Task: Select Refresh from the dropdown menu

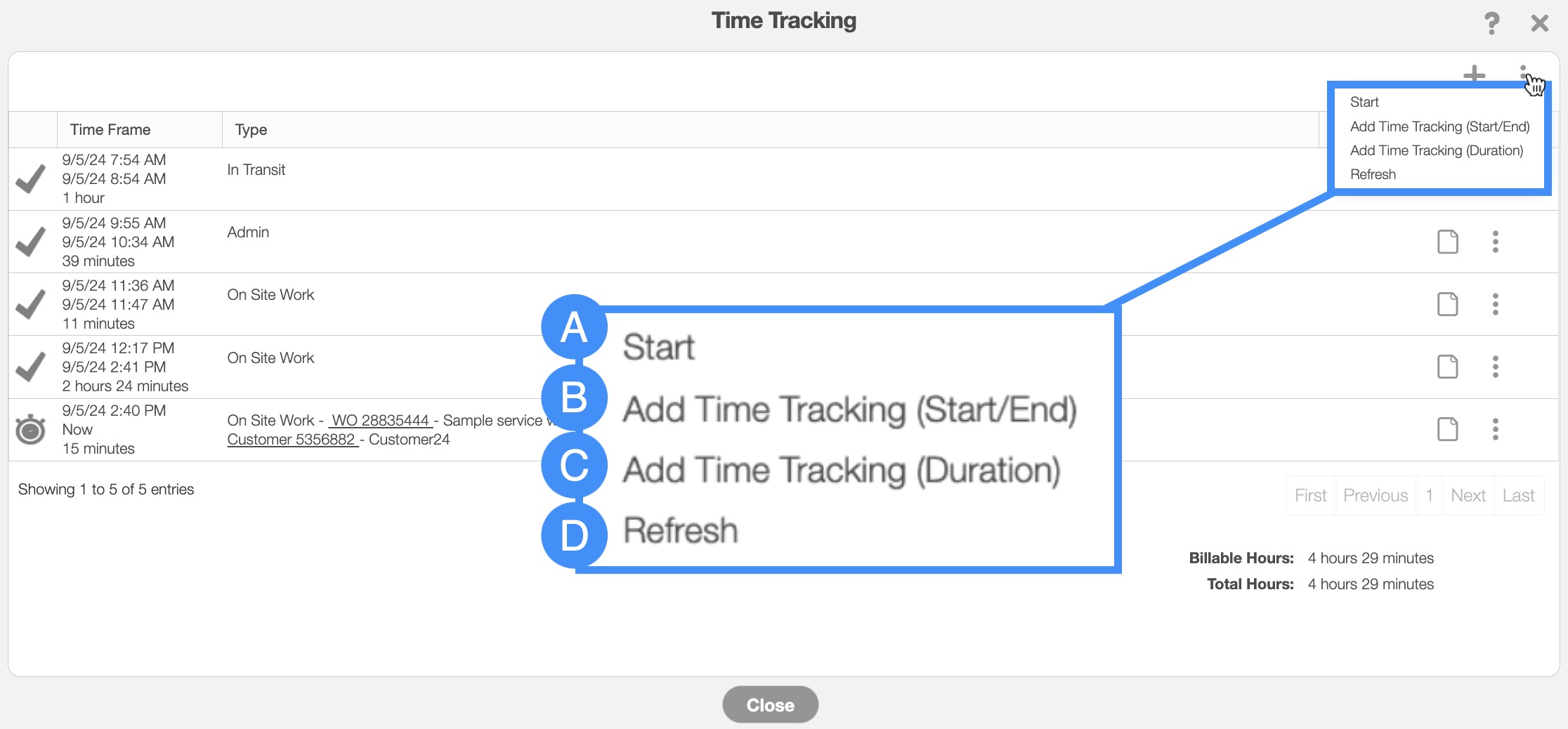Action: click(x=1373, y=175)
